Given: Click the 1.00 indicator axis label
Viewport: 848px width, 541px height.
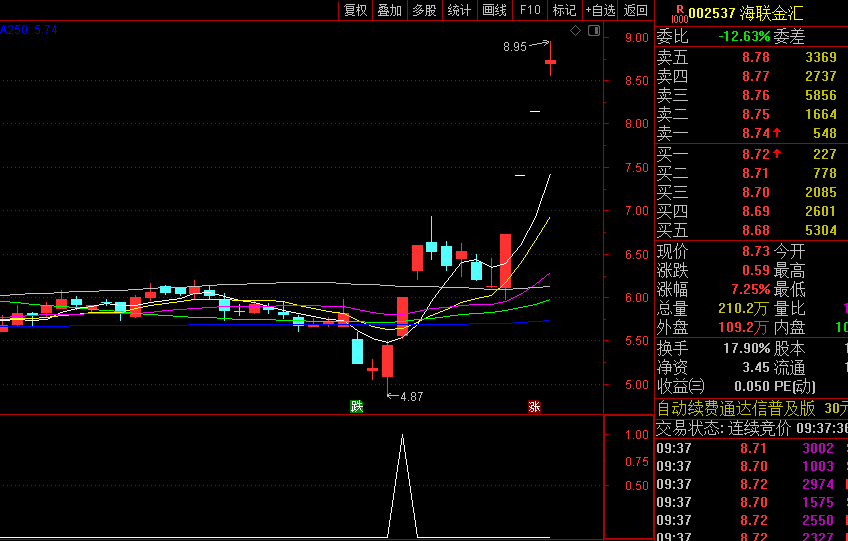Looking at the screenshot, I should point(637,435).
